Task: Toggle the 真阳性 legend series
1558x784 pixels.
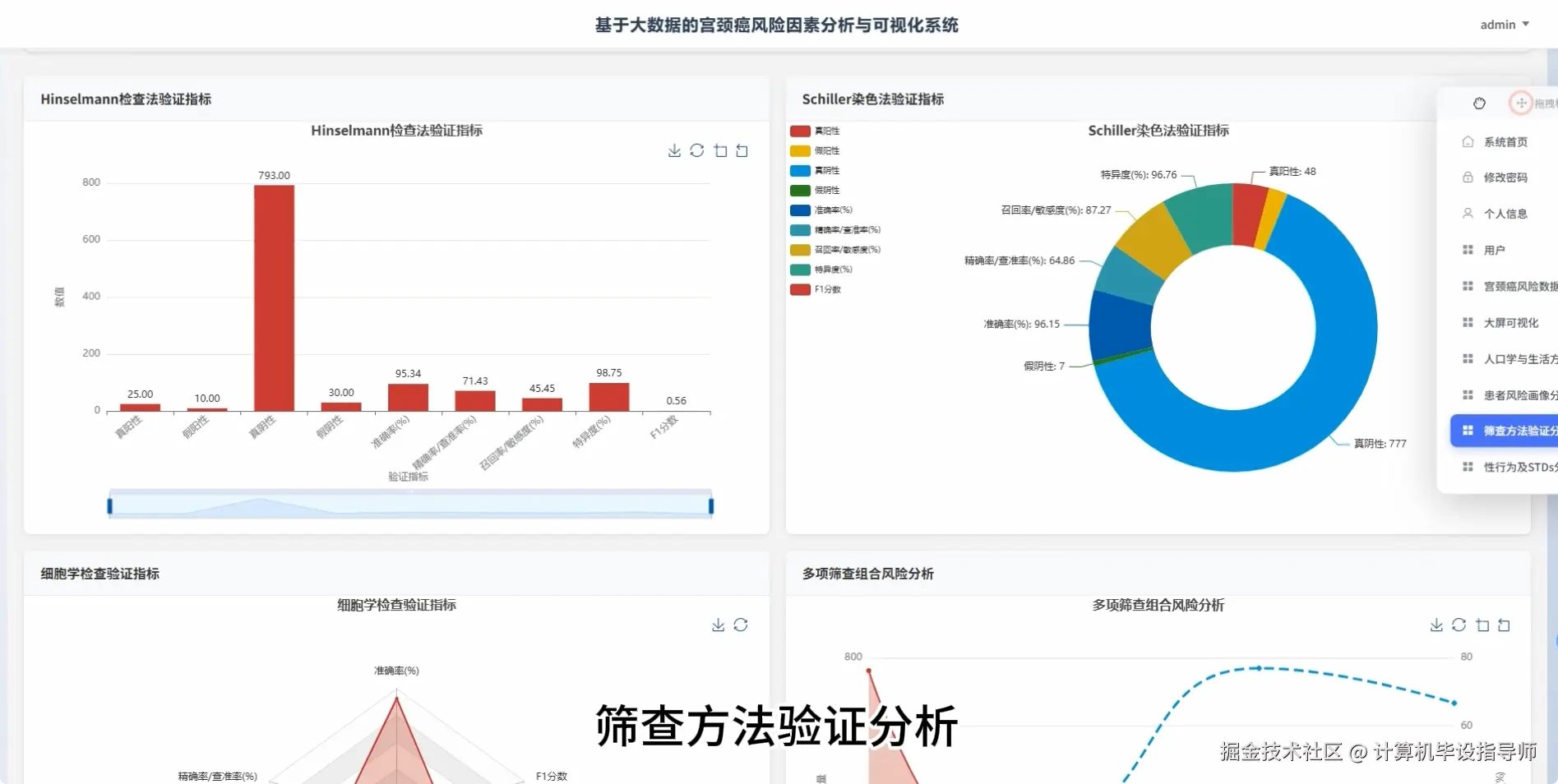Action: pos(815,131)
